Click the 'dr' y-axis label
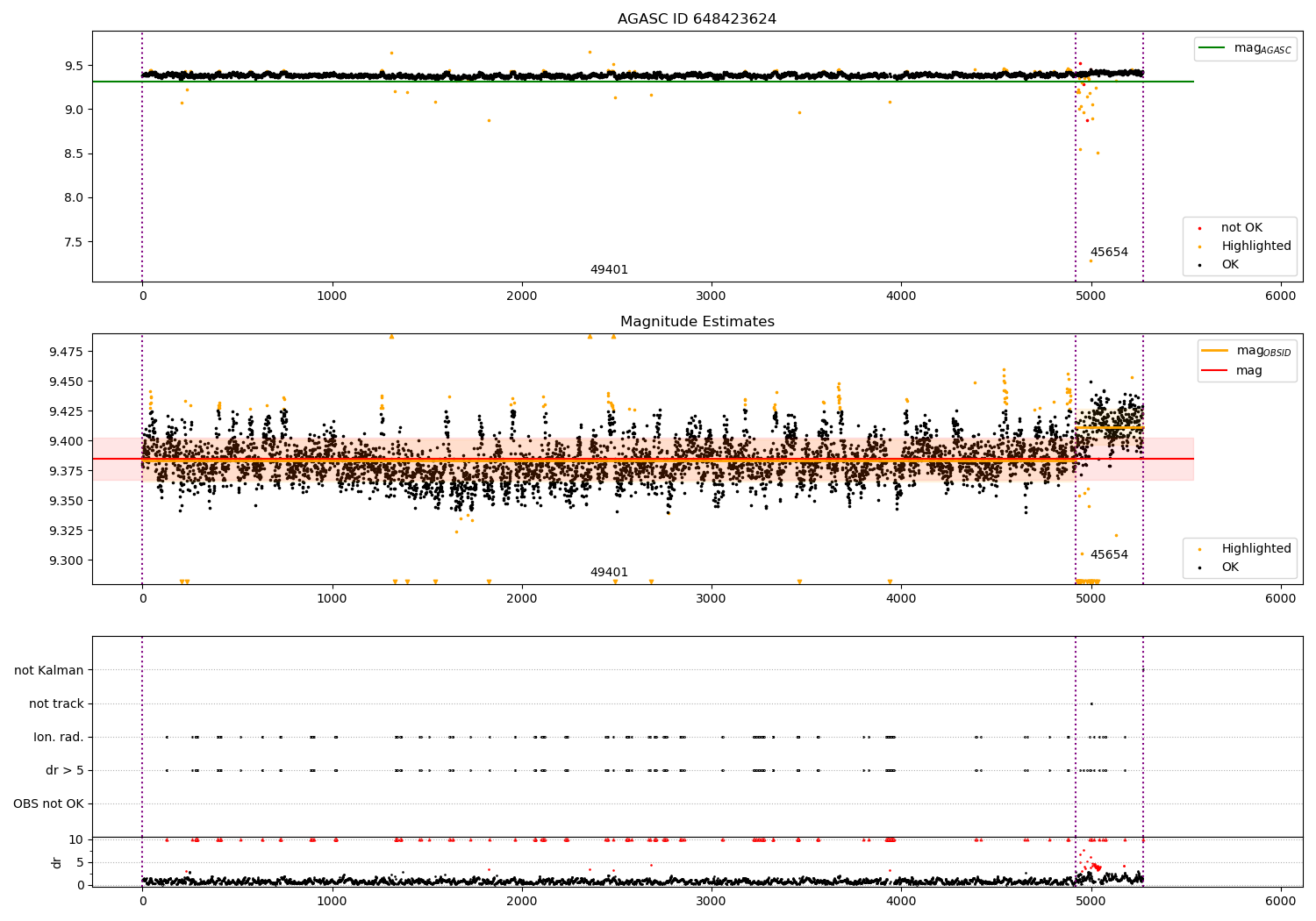The height and width of the screenshot is (921, 1316). pos(57,862)
